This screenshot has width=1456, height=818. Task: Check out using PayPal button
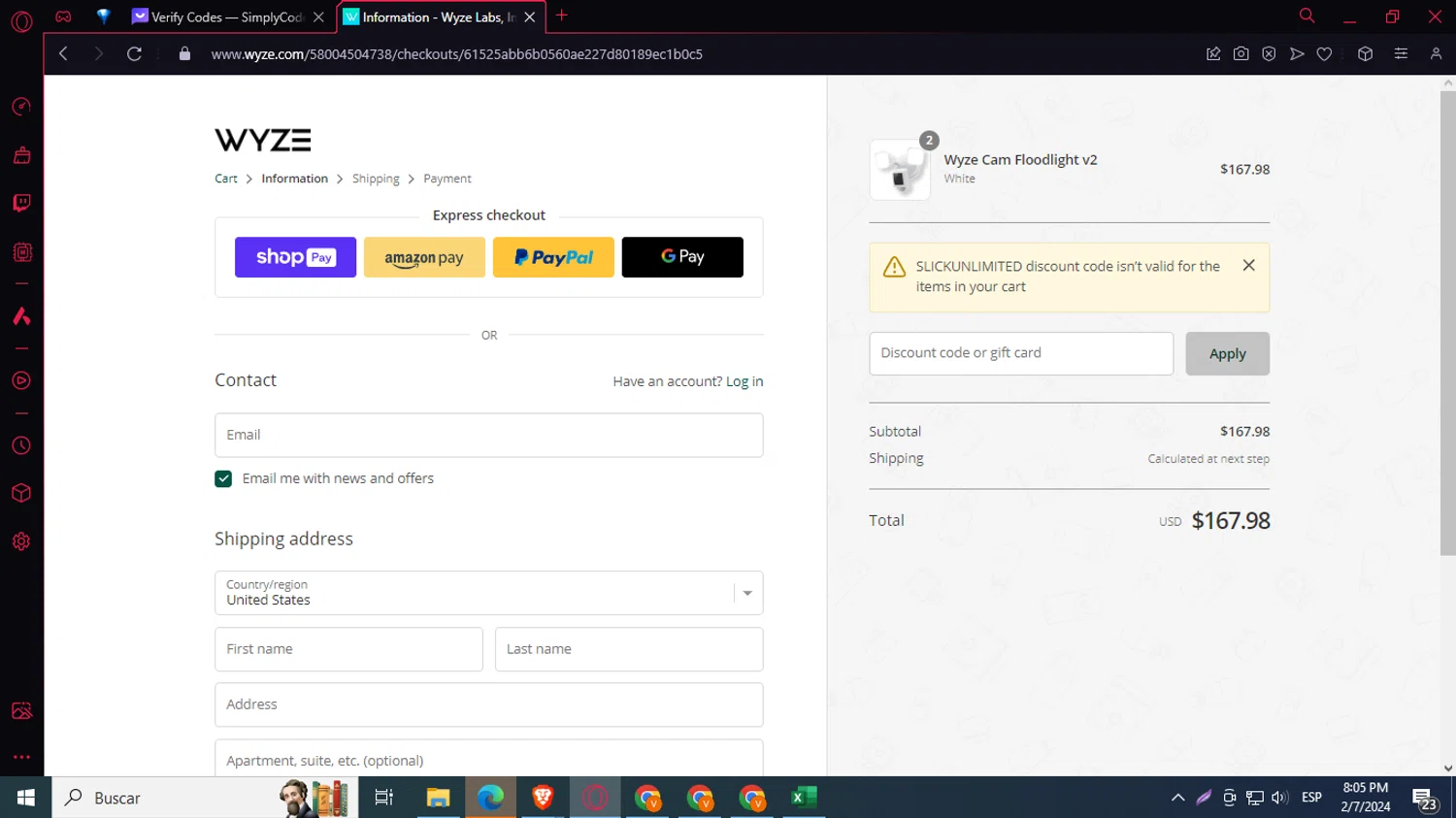point(553,257)
